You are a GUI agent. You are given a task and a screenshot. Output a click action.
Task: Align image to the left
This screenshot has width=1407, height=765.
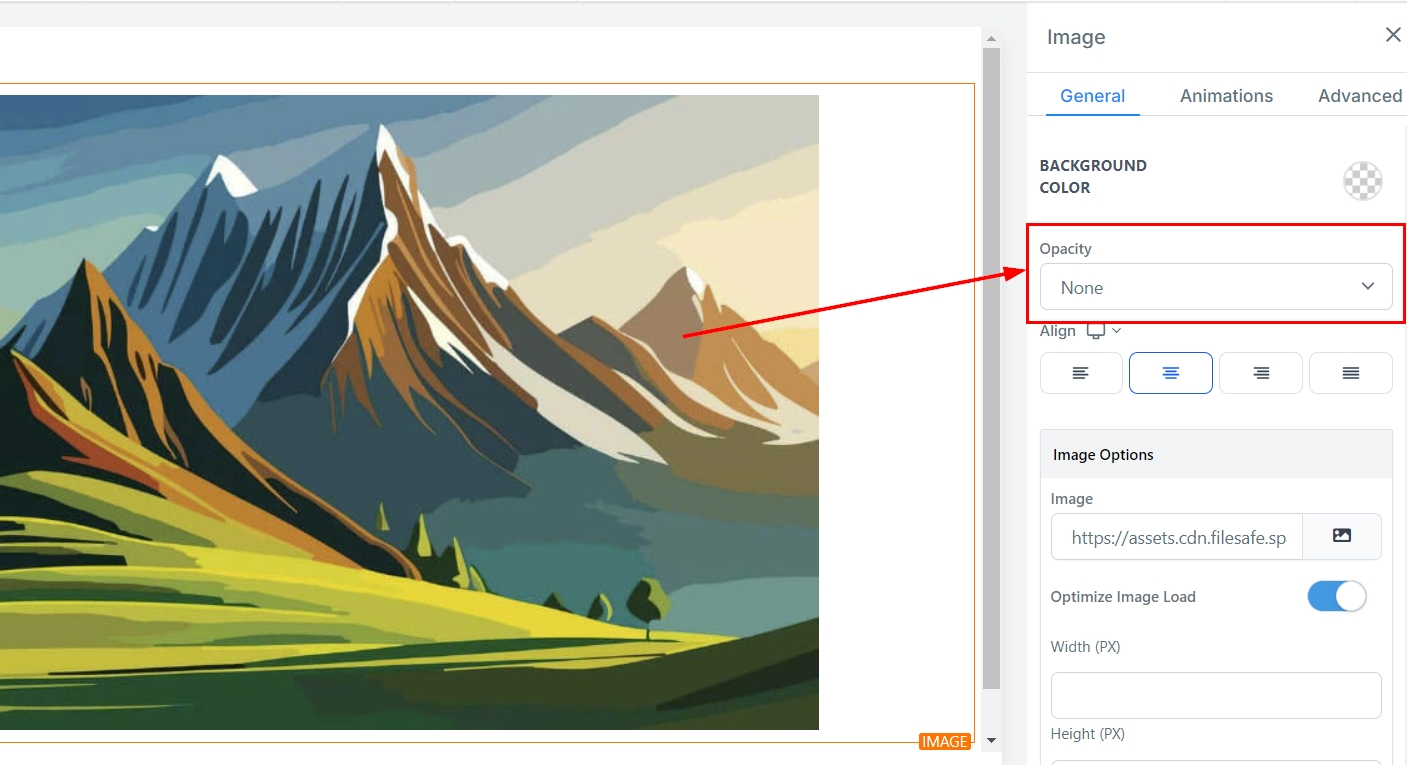pos(1081,373)
